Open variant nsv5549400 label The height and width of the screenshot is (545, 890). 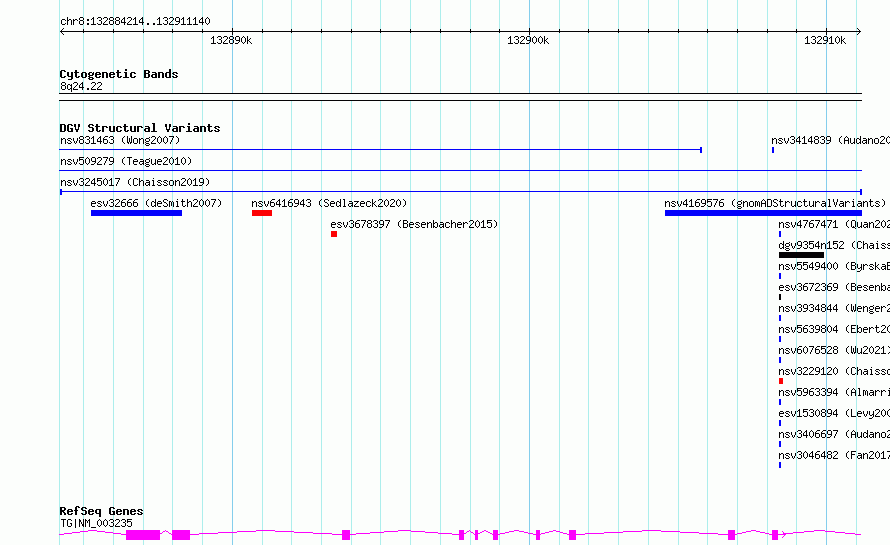(x=834, y=266)
